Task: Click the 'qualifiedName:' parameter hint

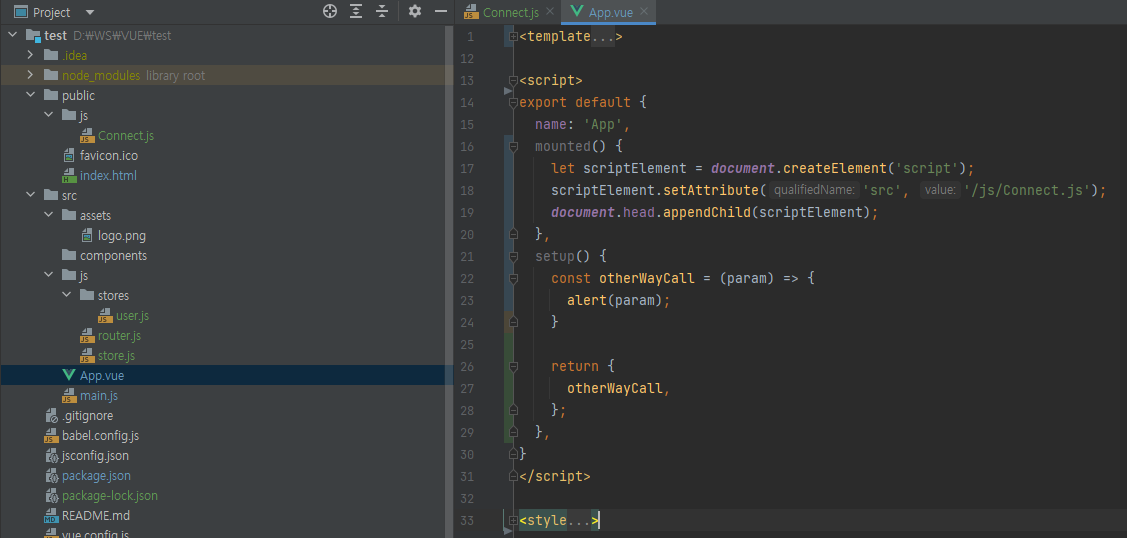Action: pos(814,190)
